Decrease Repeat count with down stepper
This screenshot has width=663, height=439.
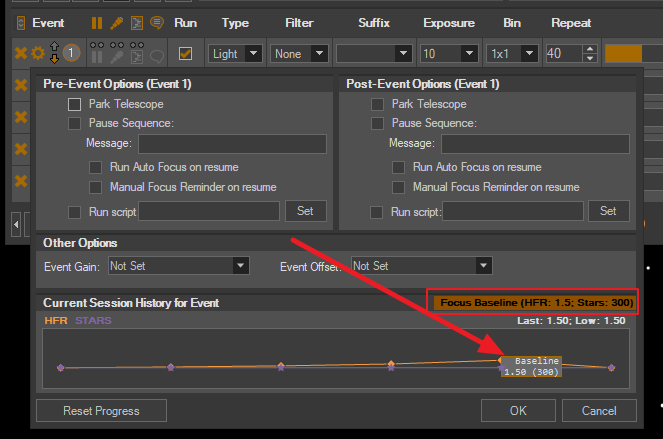pyautogui.click(x=590, y=58)
